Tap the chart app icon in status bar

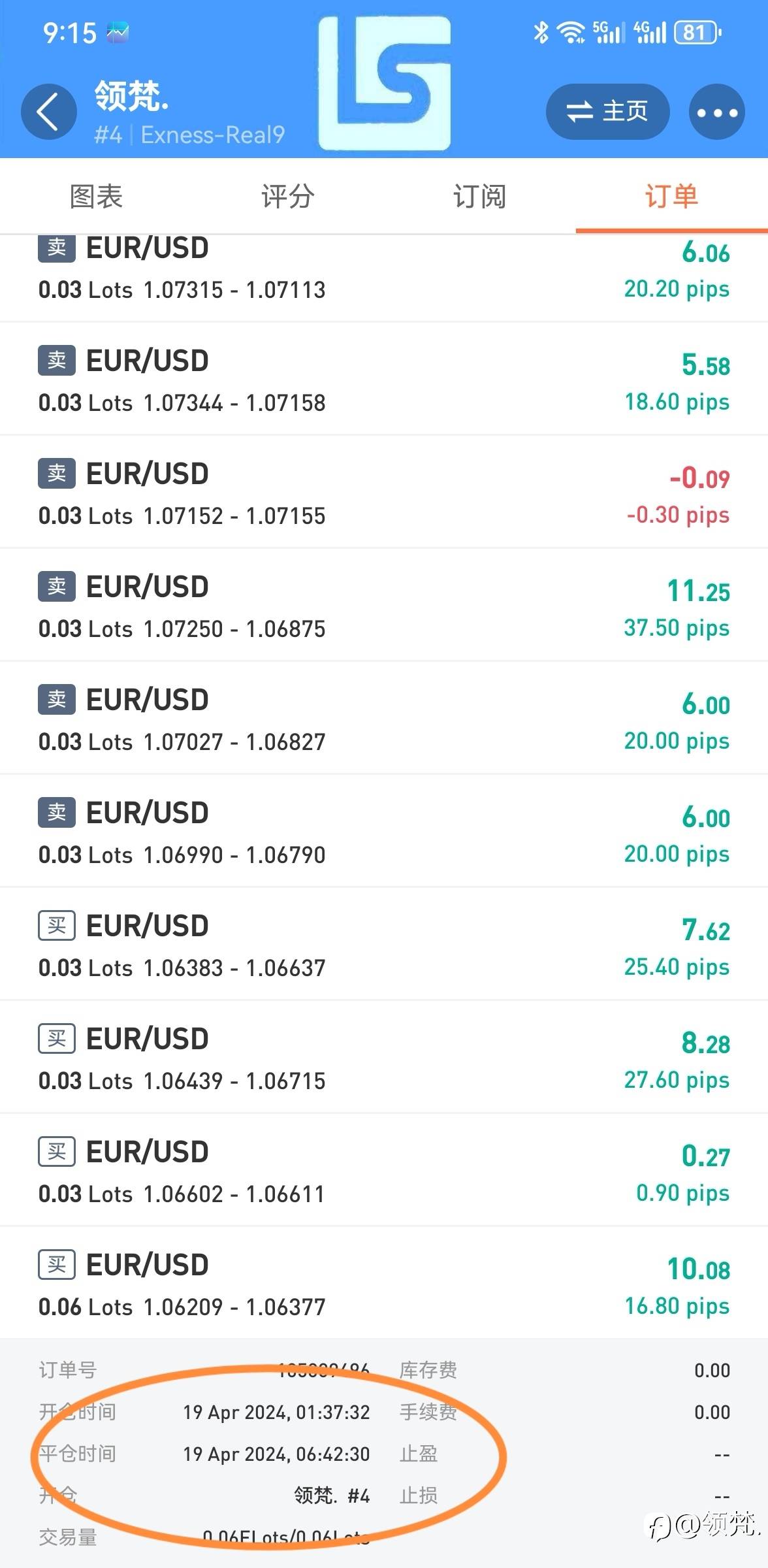tap(118, 32)
